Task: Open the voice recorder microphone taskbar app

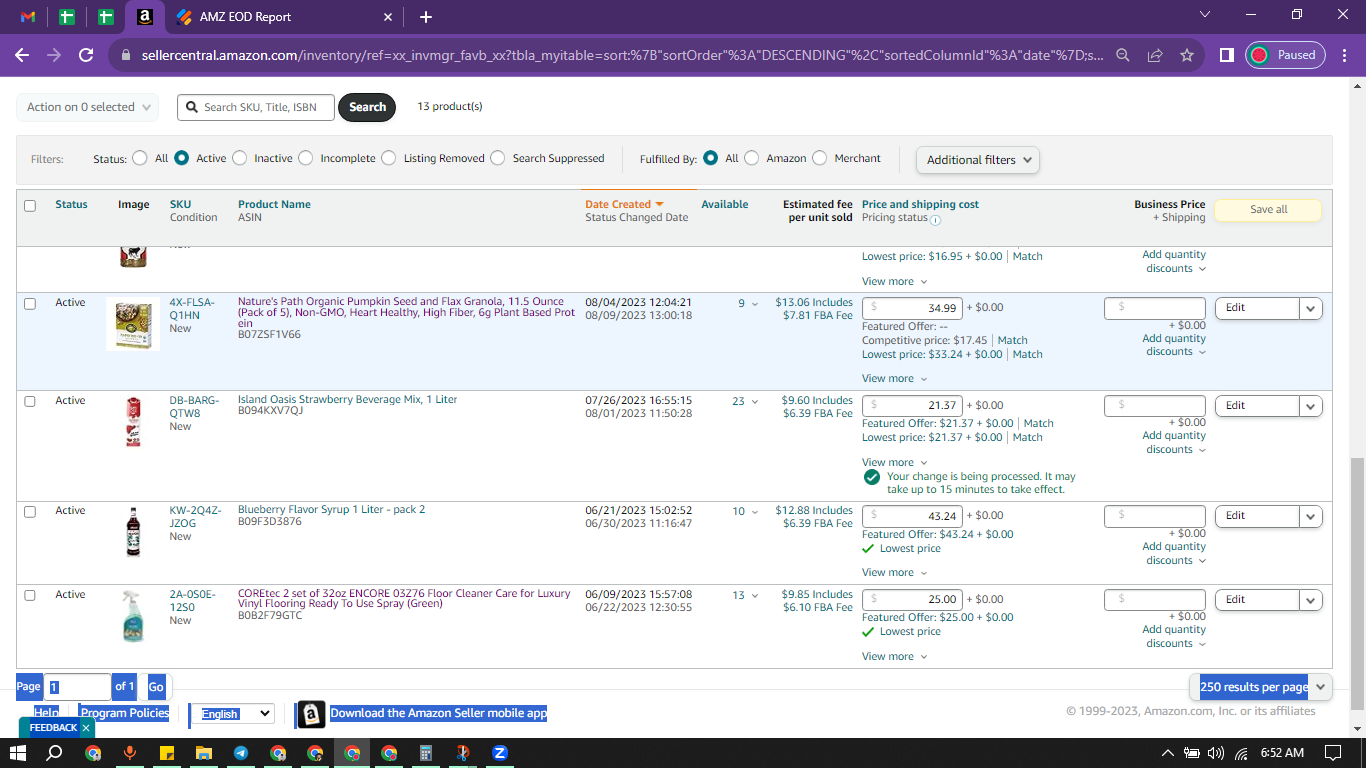Action: coord(130,753)
